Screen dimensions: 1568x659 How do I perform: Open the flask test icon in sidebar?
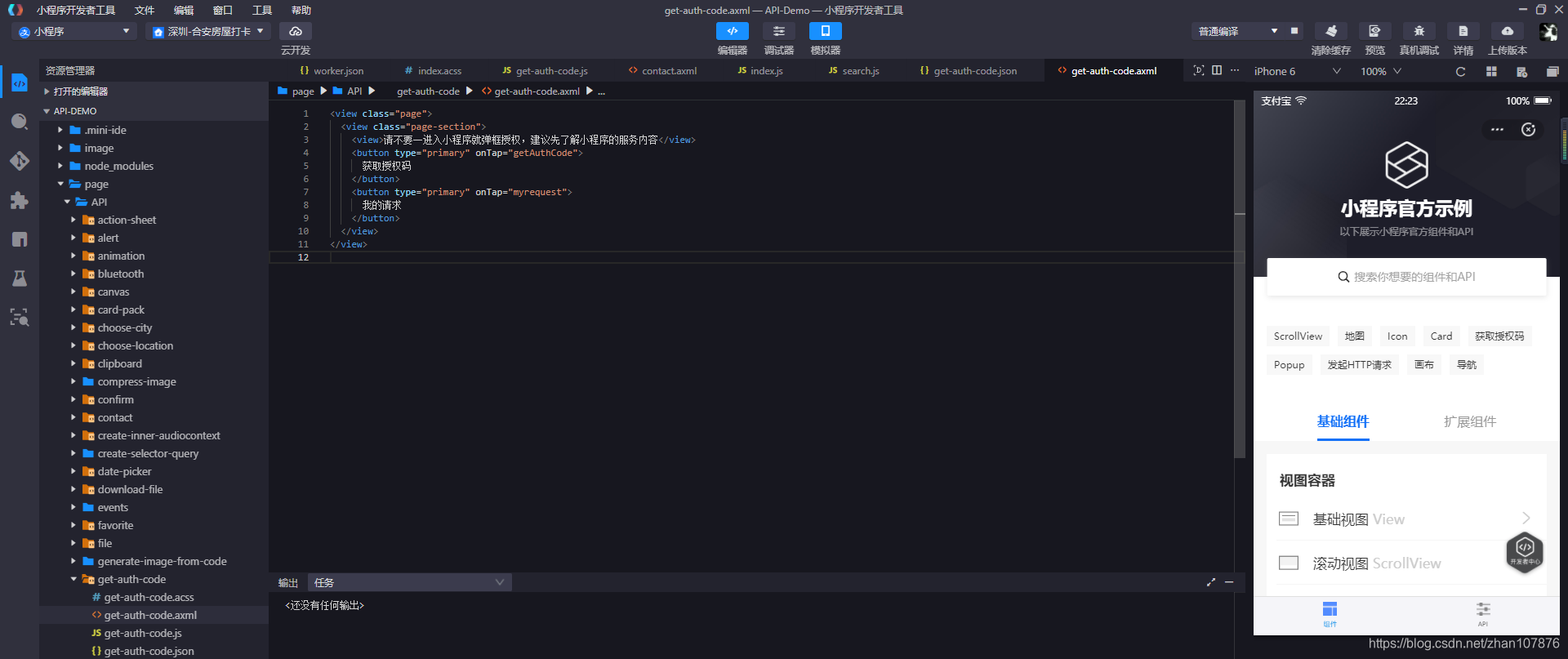pyautogui.click(x=20, y=278)
